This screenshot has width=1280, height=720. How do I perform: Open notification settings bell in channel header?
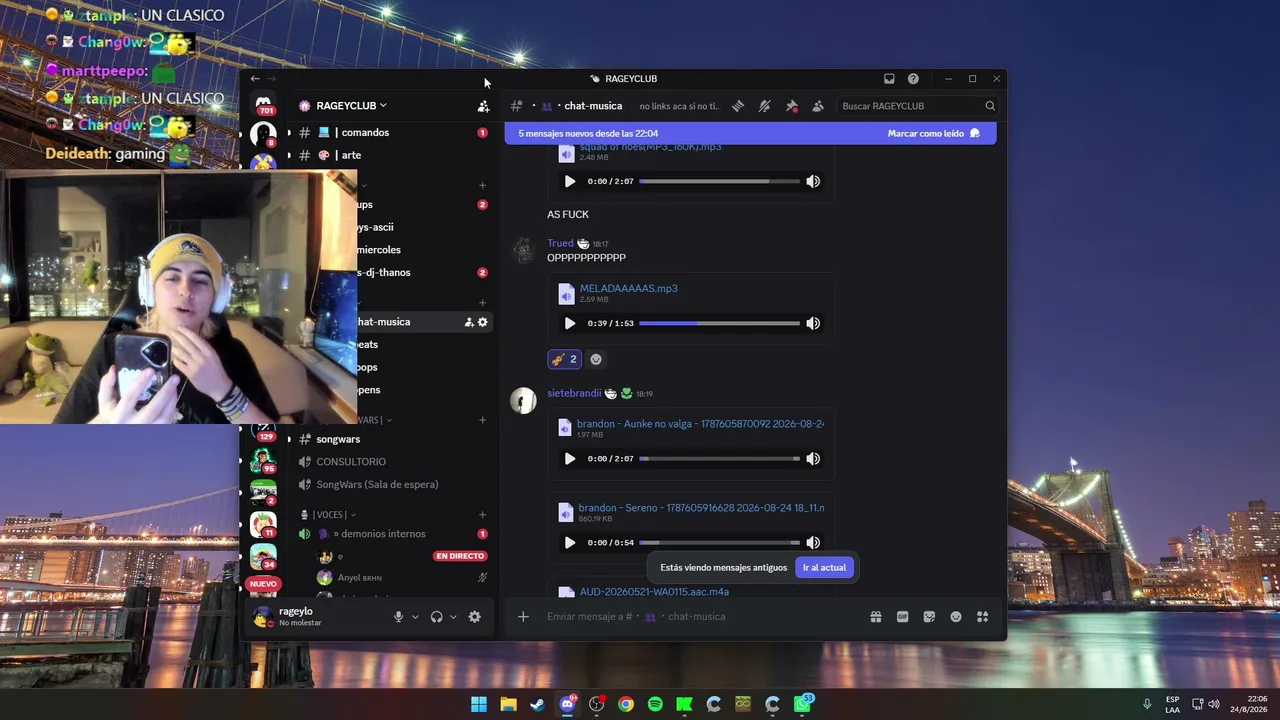(x=764, y=106)
